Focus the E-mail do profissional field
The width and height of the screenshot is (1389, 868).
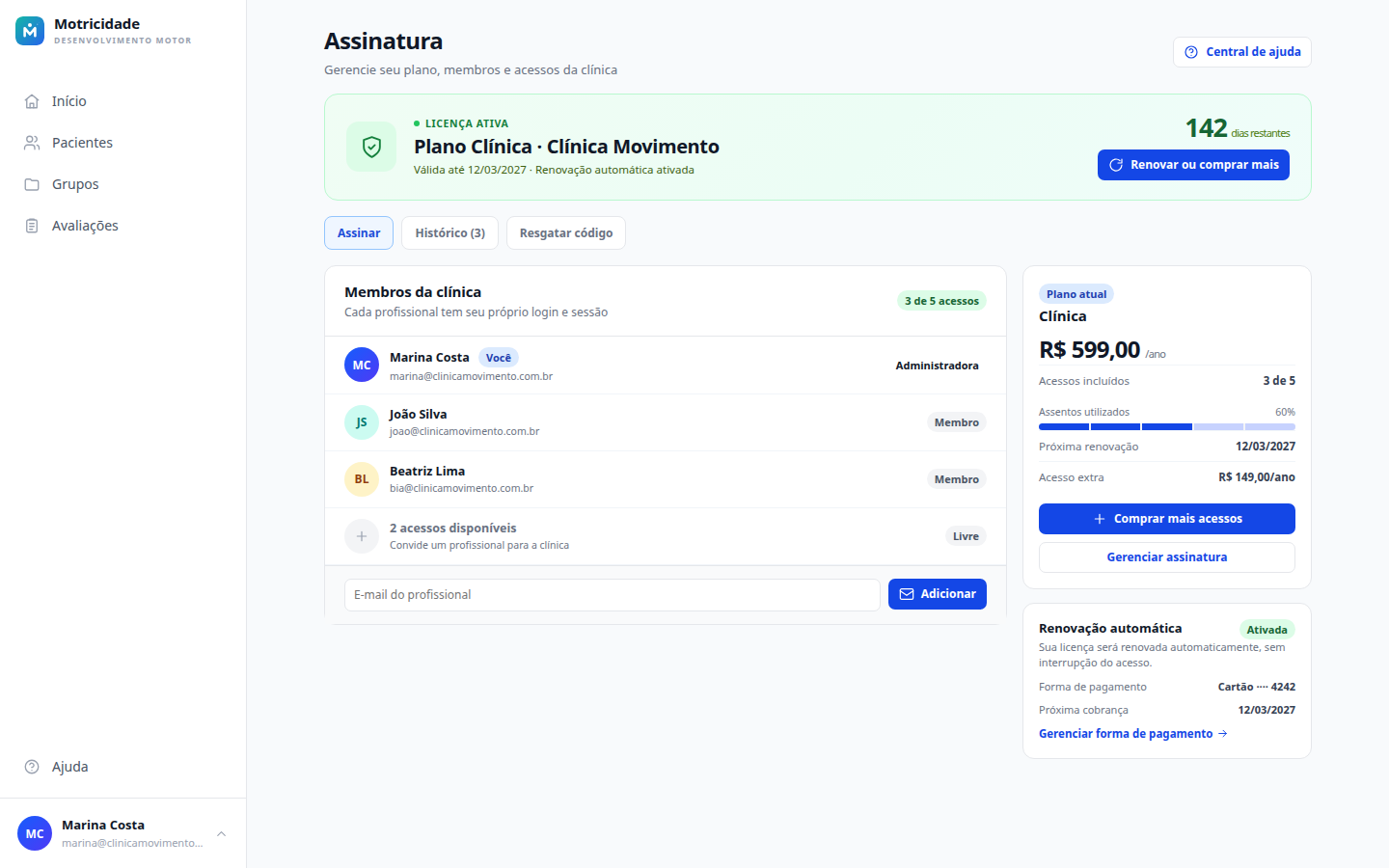pyautogui.click(x=613, y=595)
